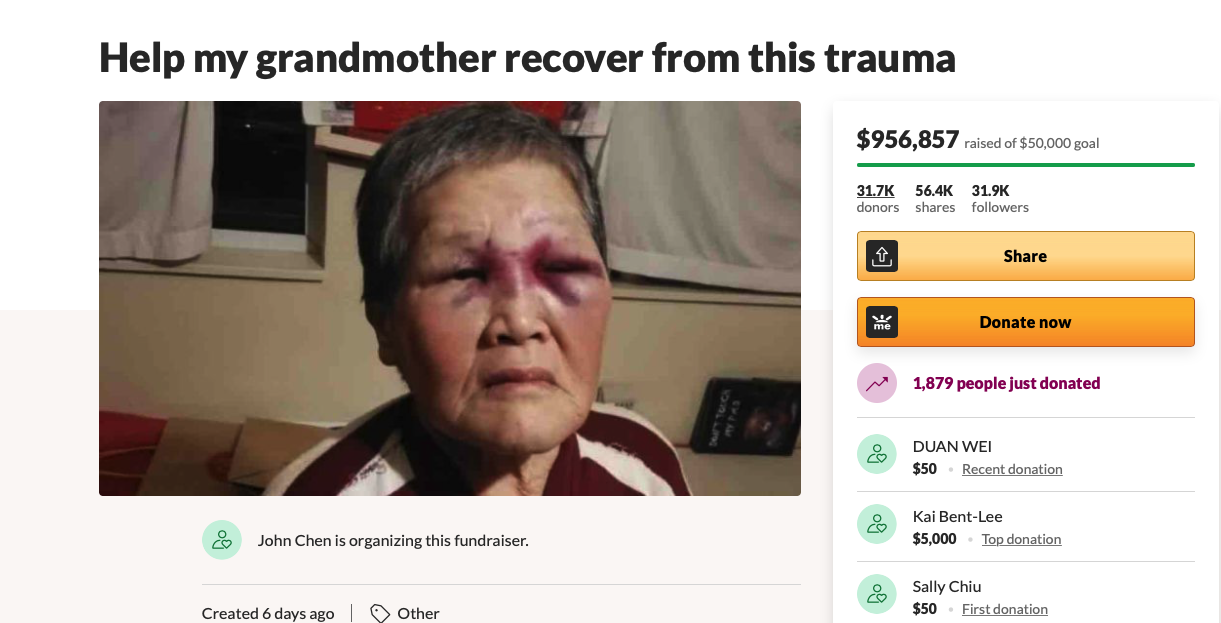Click DUAN WEI's donor avatar icon

(877, 455)
